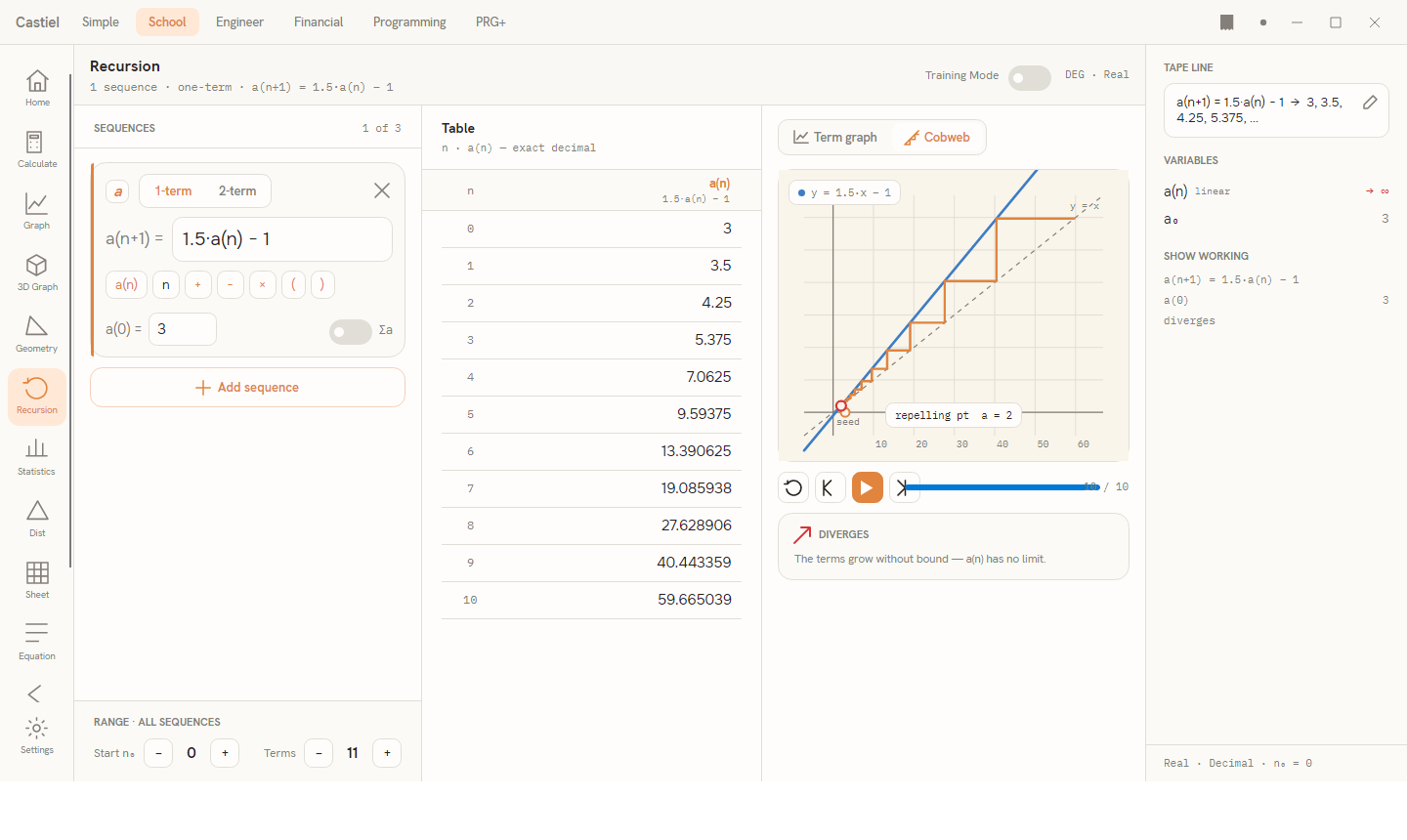The image size is (1407, 840).
Task: Open the Dist mode
Action: click(x=37, y=520)
